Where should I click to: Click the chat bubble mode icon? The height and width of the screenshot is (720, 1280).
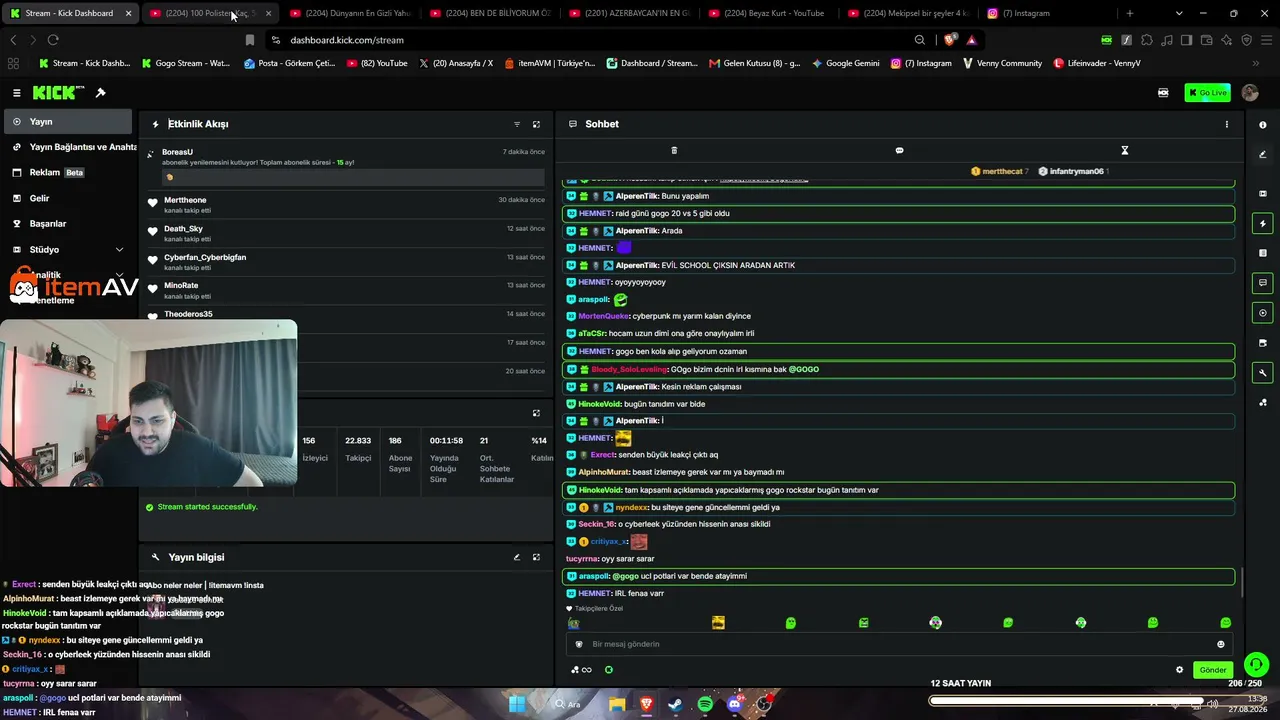[x=899, y=151]
